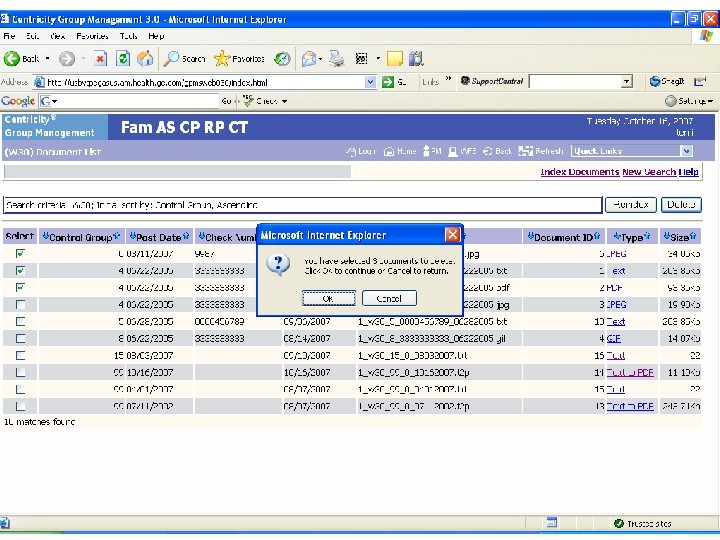Image resolution: width=720 pixels, height=540 pixels.
Task: Click the Reindex button
Action: [x=630, y=205]
